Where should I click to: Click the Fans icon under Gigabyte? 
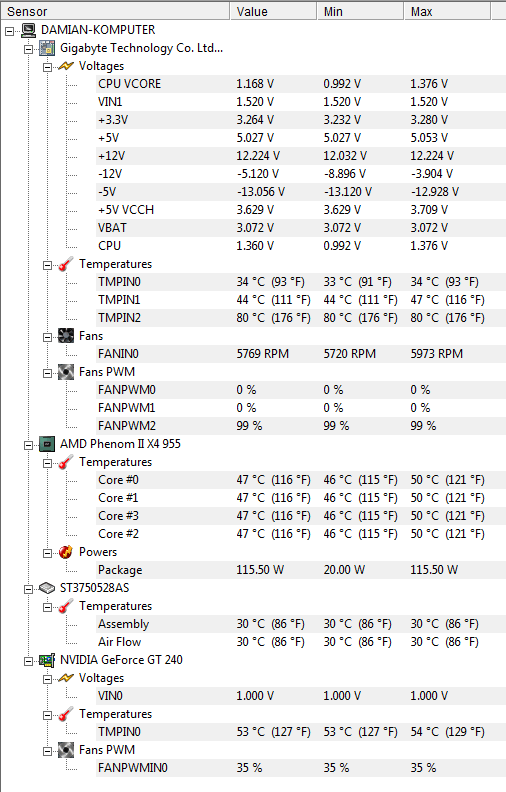point(66,336)
